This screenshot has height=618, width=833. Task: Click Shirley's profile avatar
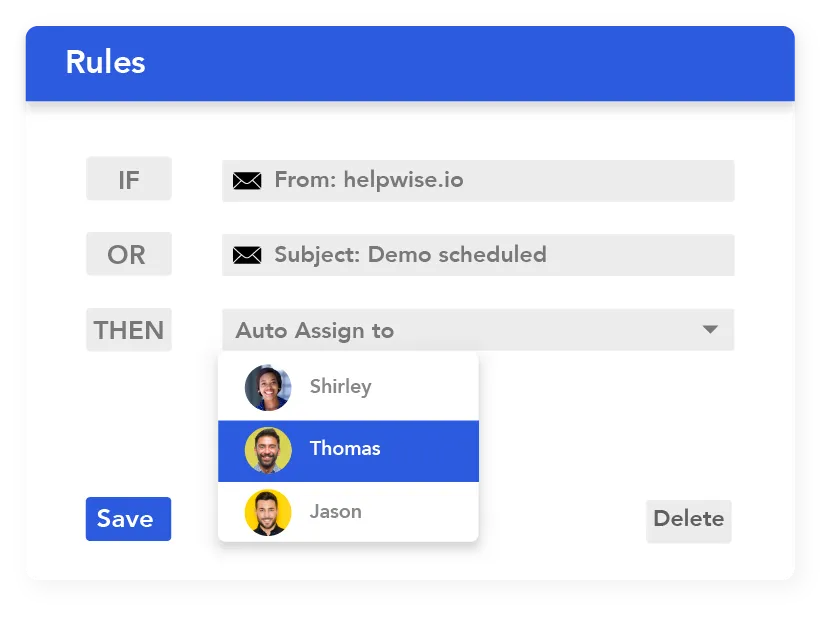268,387
